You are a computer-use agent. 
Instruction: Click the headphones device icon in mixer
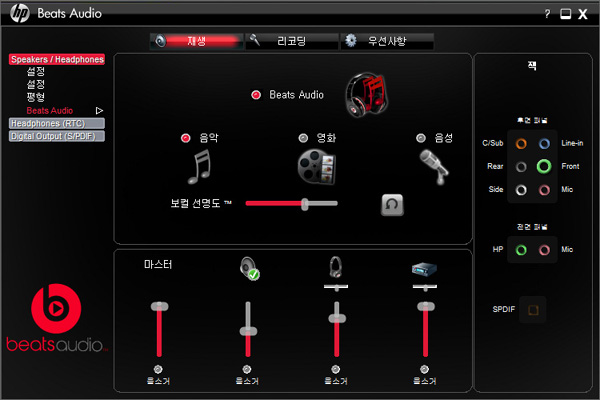click(336, 267)
